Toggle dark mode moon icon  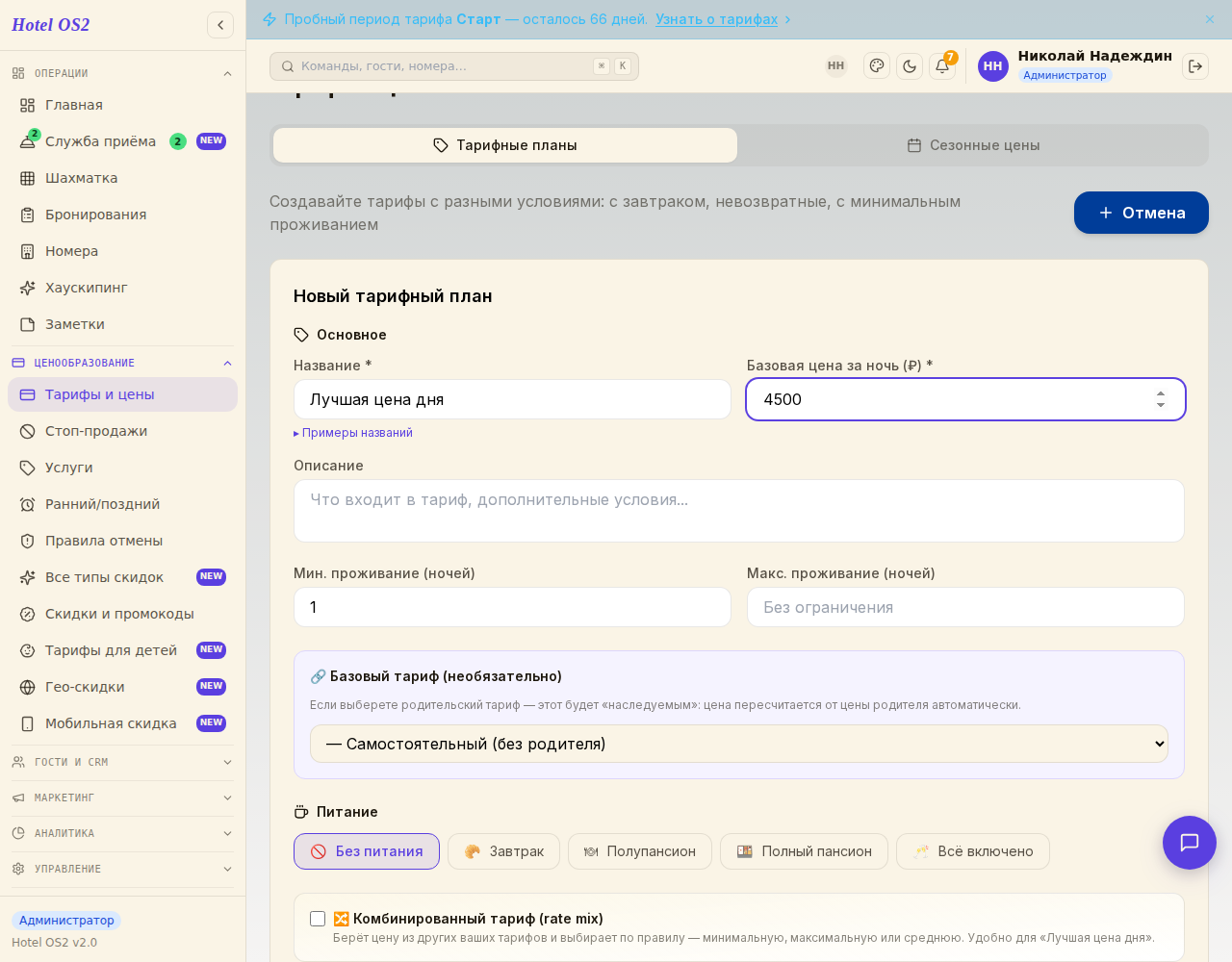click(x=910, y=66)
